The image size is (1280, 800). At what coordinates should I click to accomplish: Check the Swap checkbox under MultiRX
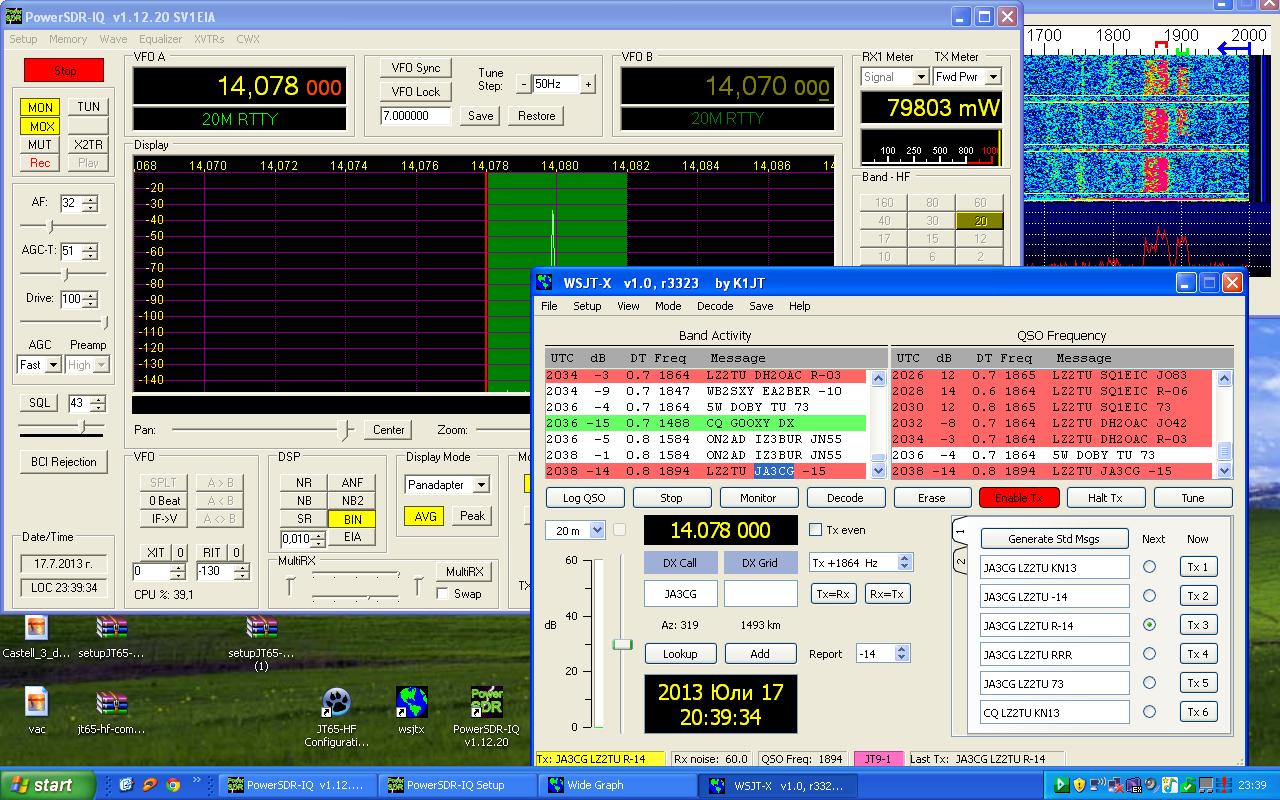click(442, 594)
